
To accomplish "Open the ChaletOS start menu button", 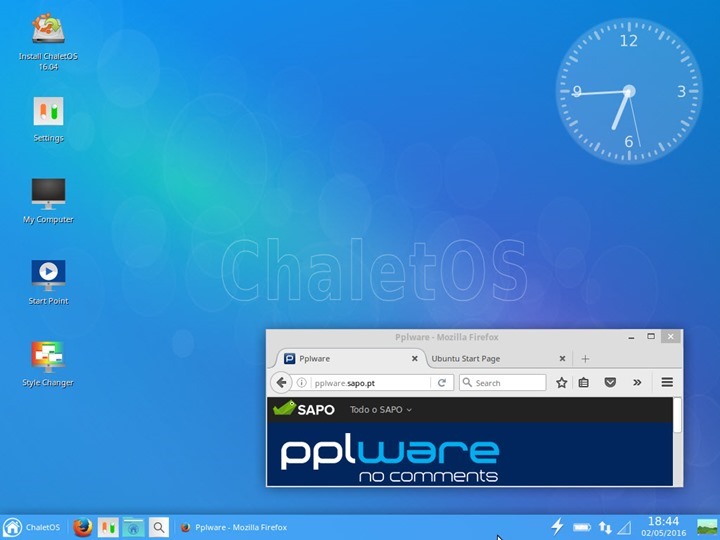I will 31,527.
